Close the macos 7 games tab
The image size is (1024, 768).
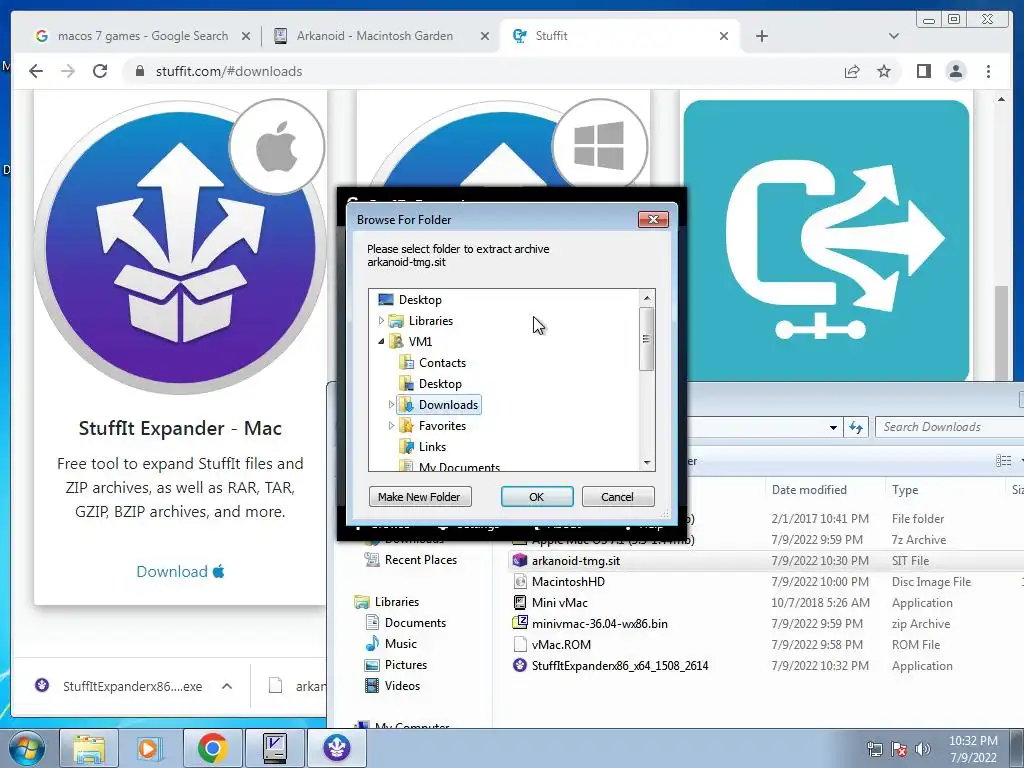246,36
